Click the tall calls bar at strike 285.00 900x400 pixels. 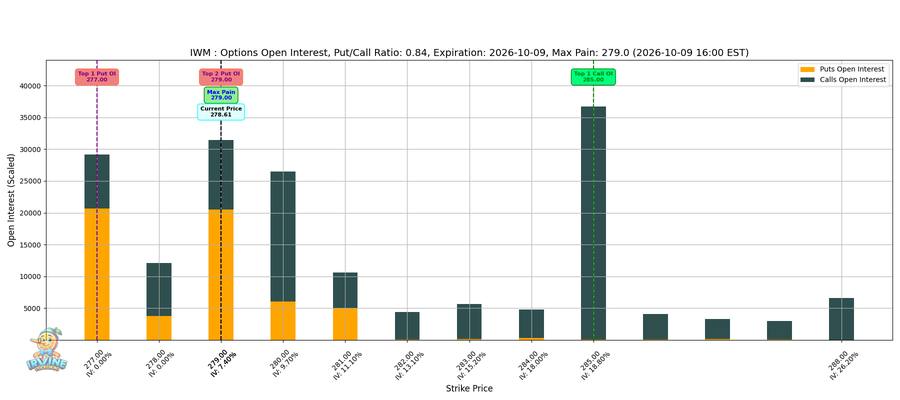point(593,223)
